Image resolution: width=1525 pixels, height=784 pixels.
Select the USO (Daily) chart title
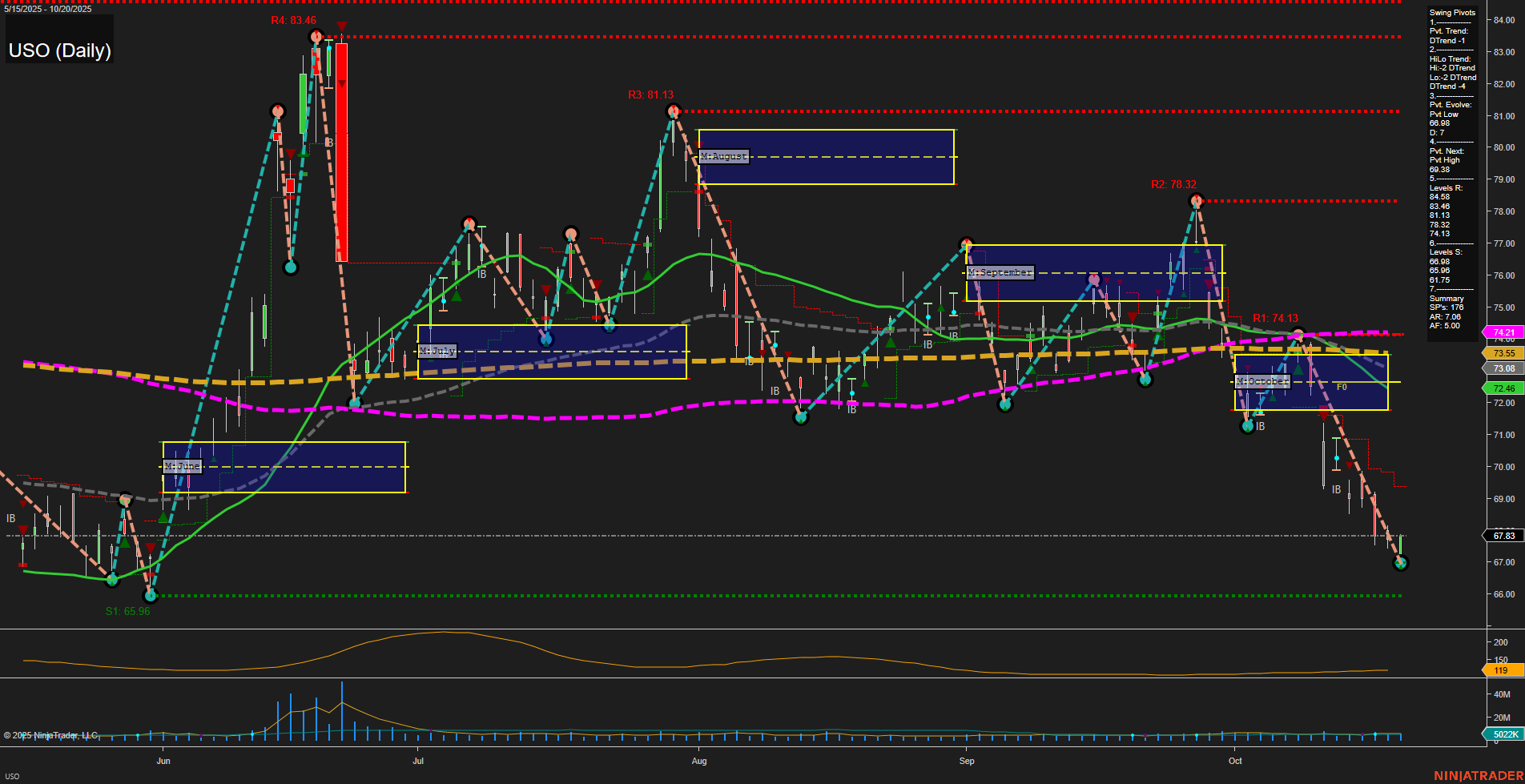point(59,50)
